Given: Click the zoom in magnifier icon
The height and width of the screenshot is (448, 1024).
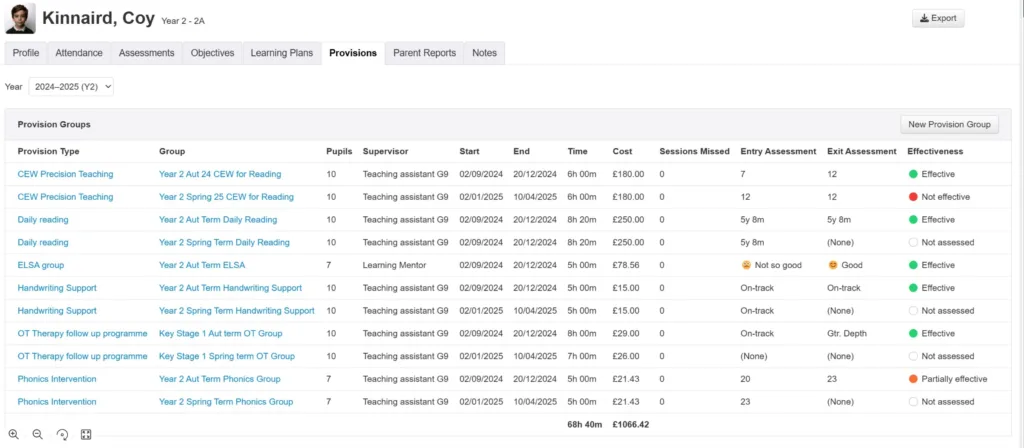Looking at the screenshot, I should coord(13,434).
